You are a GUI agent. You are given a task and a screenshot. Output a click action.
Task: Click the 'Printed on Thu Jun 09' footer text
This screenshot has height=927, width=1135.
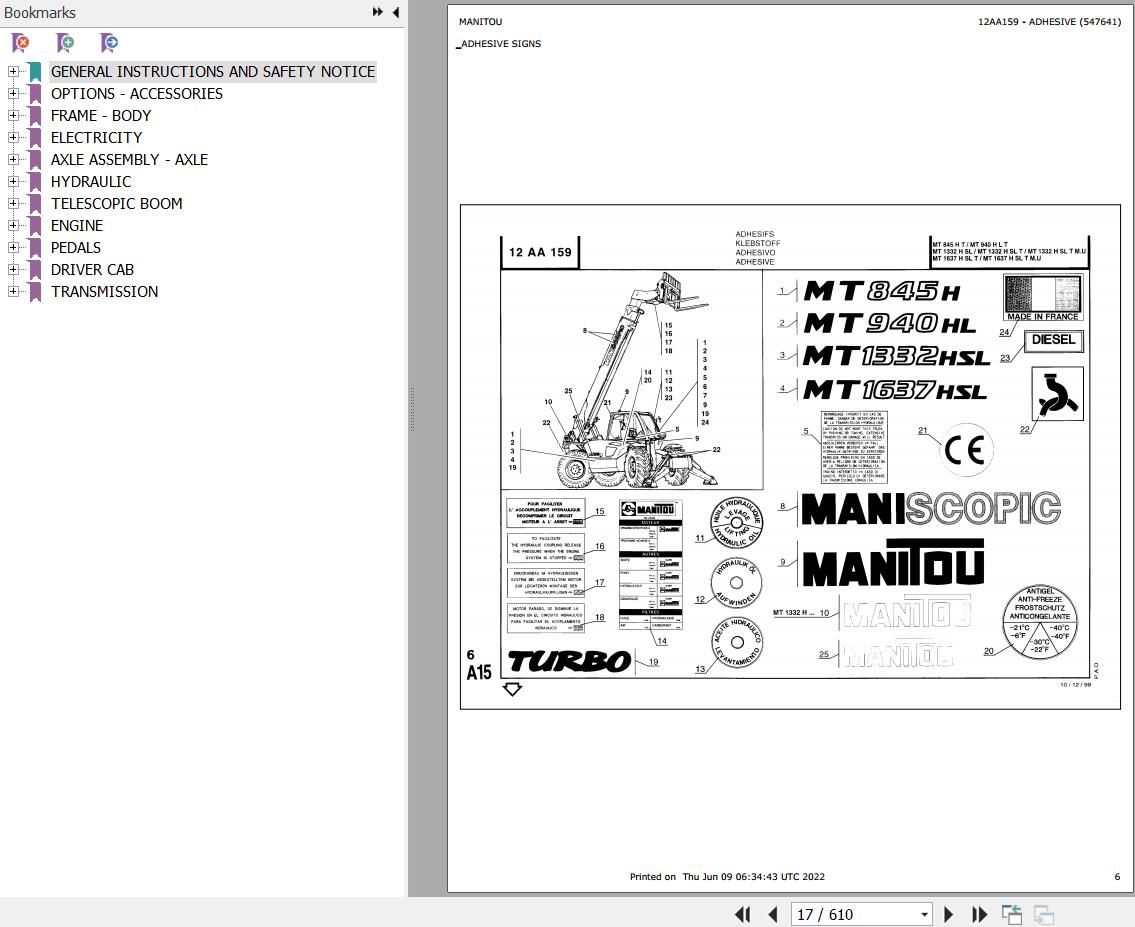(727, 876)
